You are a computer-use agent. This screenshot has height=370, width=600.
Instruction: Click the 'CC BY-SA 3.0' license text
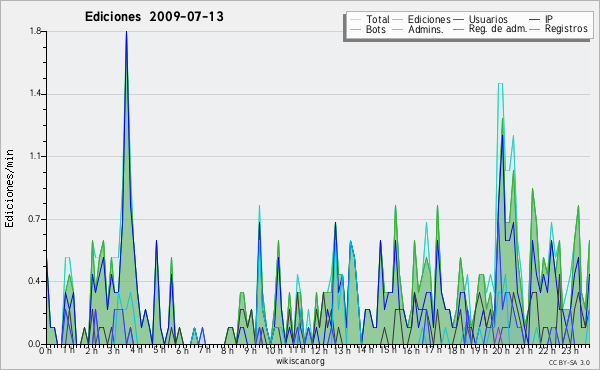(x=569, y=363)
